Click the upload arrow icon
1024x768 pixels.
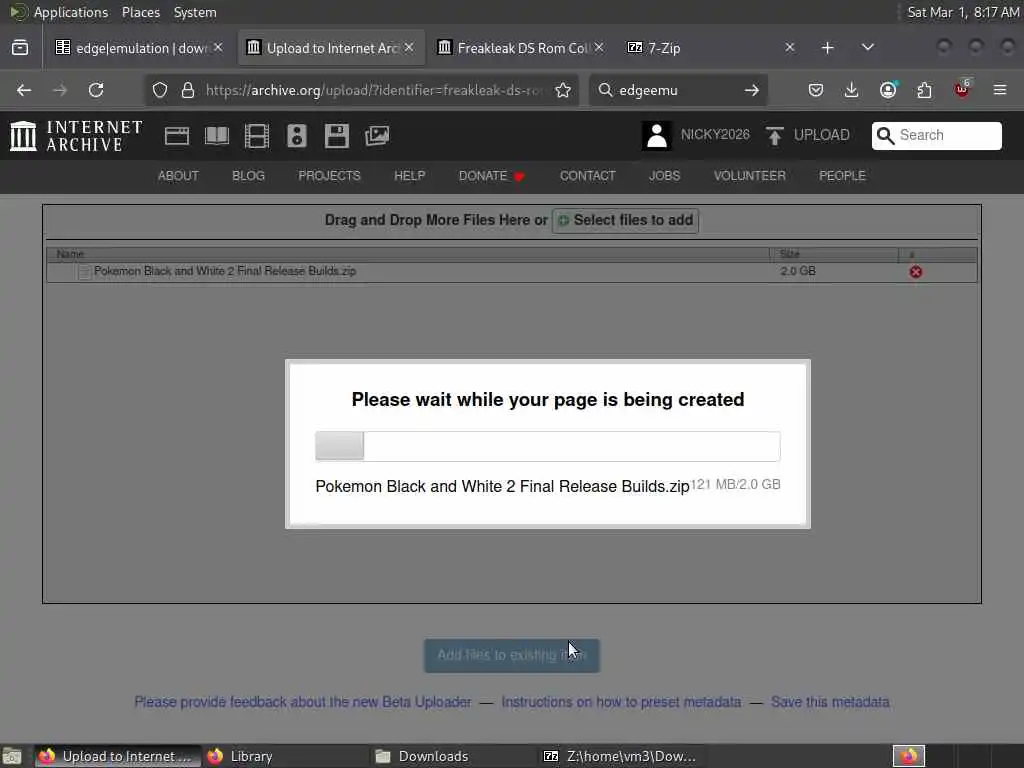(775, 136)
